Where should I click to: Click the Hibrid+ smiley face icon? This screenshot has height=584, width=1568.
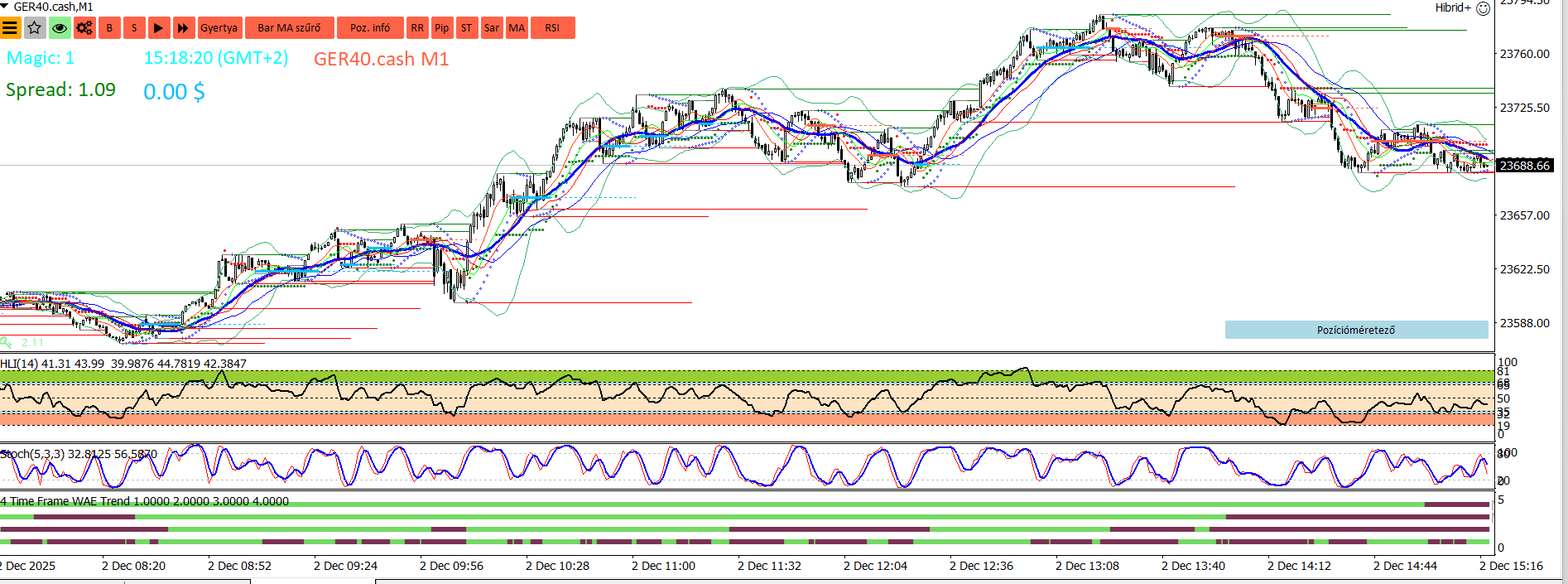pyautogui.click(x=1484, y=8)
